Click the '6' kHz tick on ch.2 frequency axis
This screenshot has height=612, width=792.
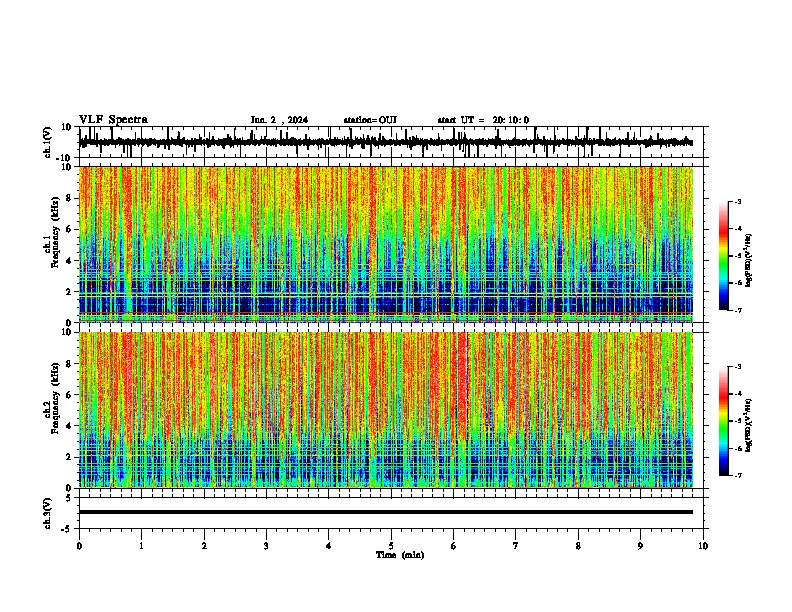[x=69, y=394]
